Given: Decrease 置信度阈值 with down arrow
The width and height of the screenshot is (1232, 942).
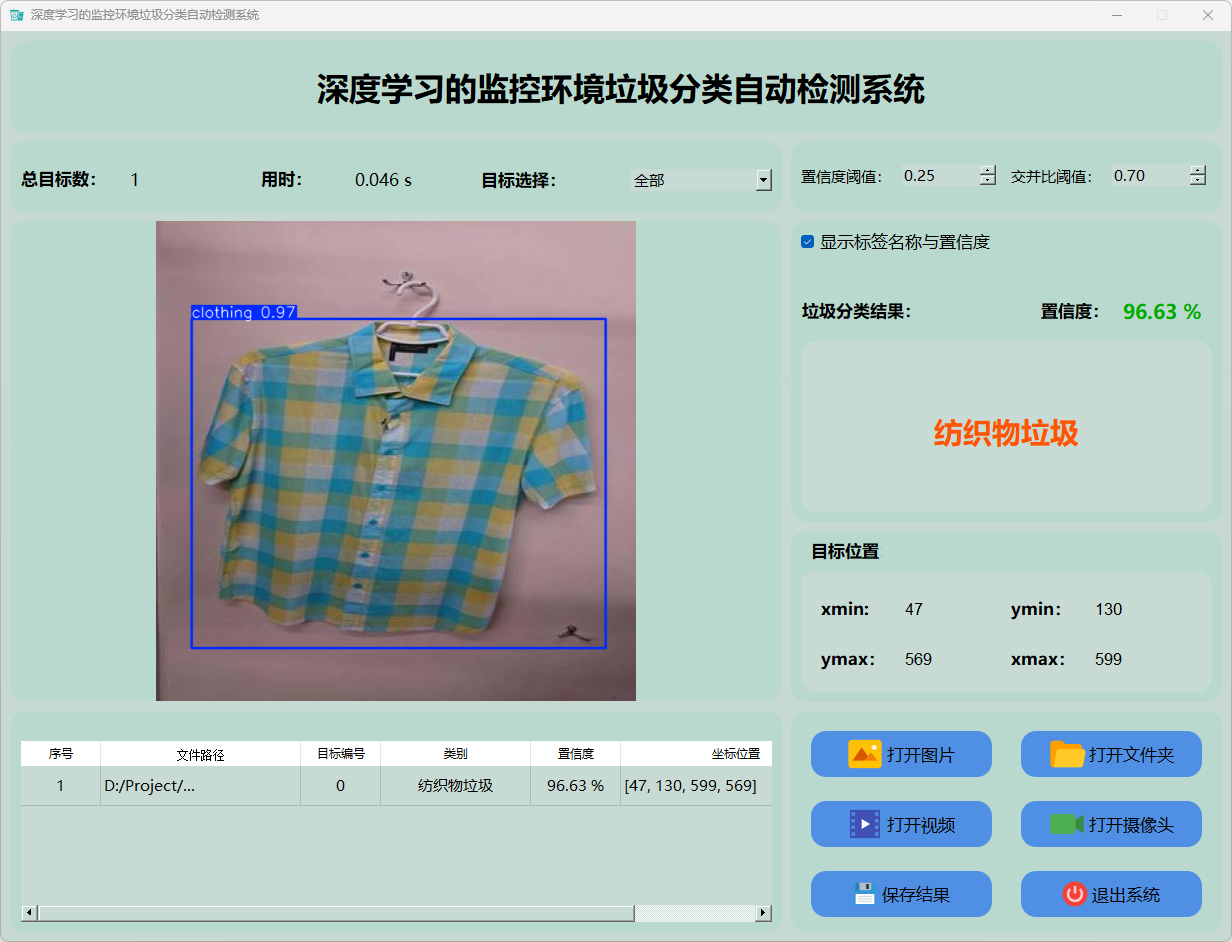Looking at the screenshot, I should 988,181.
